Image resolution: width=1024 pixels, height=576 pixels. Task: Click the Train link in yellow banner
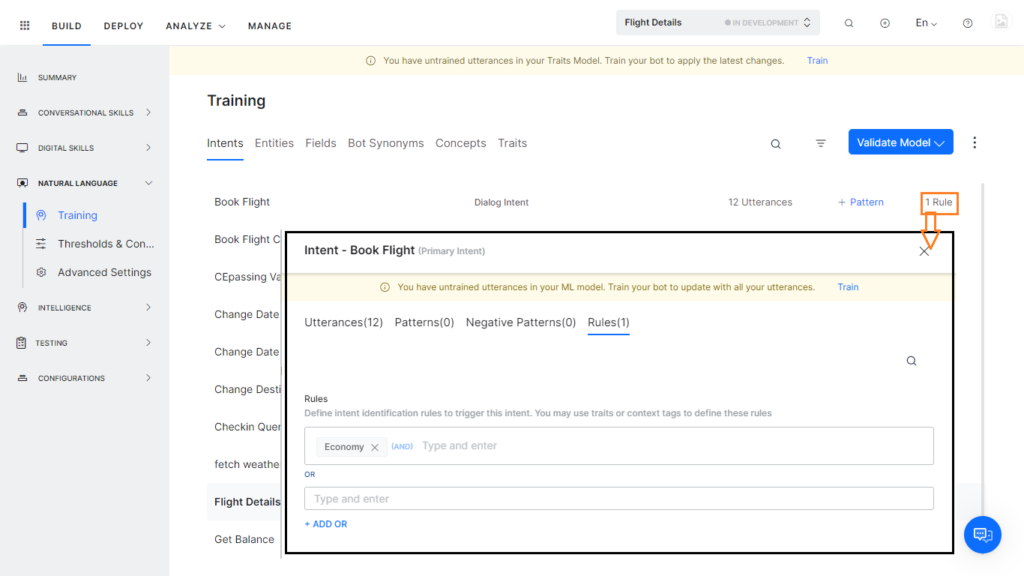pyautogui.click(x=817, y=60)
